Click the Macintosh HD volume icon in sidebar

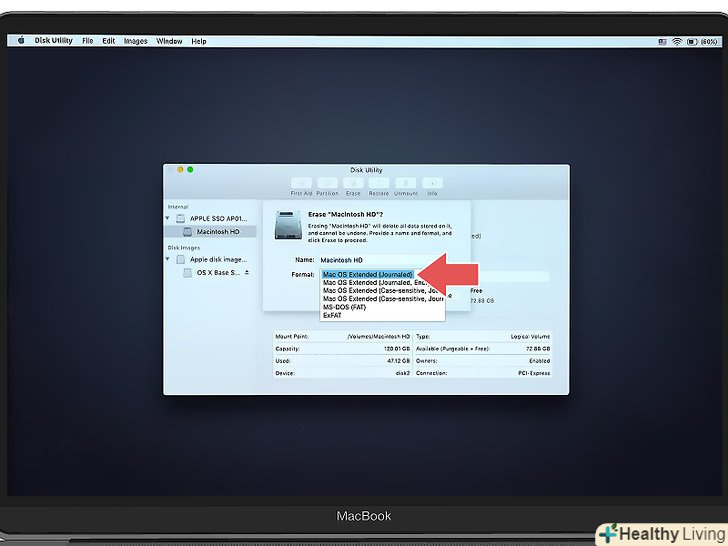pos(188,231)
